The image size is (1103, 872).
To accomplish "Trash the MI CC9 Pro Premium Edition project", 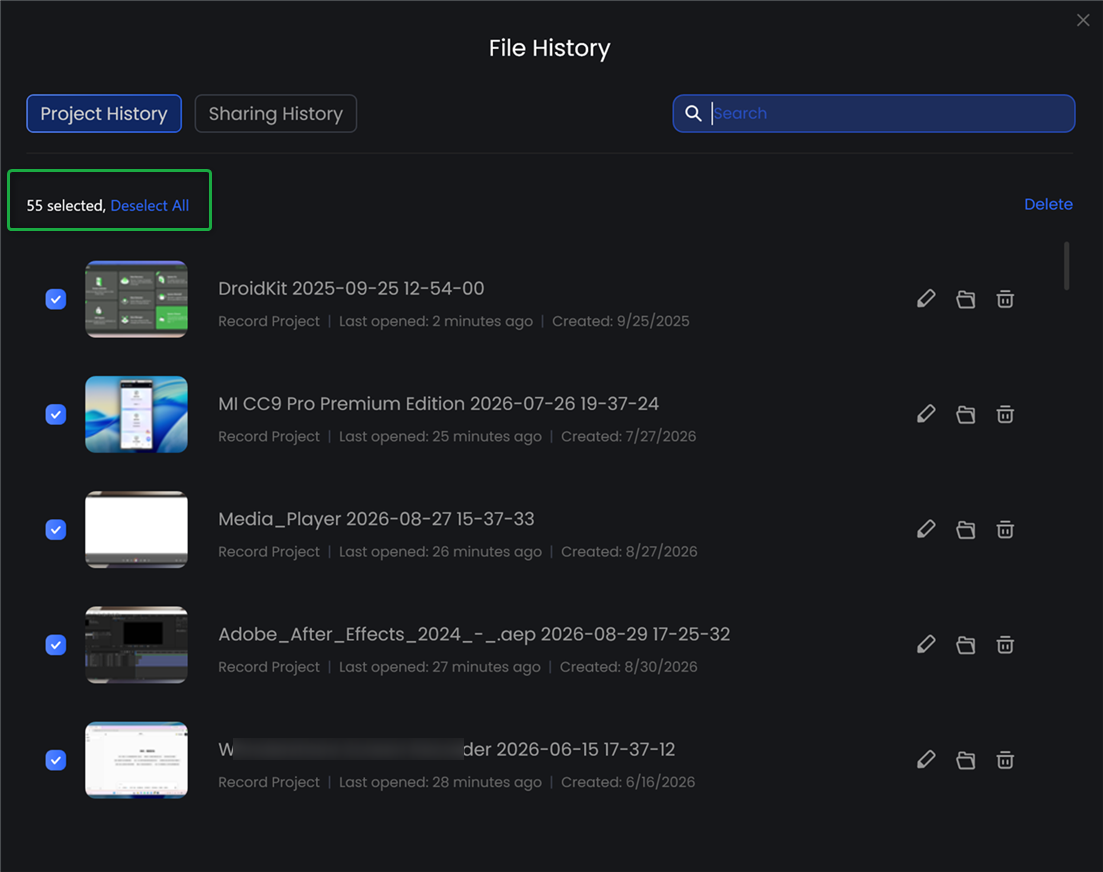I will (x=1005, y=414).
